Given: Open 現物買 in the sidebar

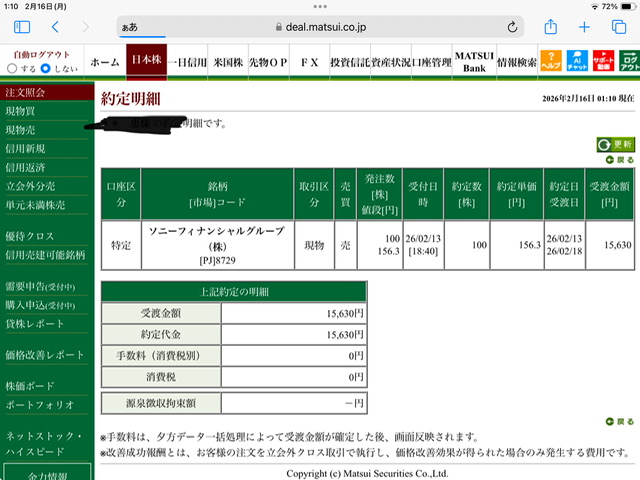Looking at the screenshot, I should click(20, 111).
